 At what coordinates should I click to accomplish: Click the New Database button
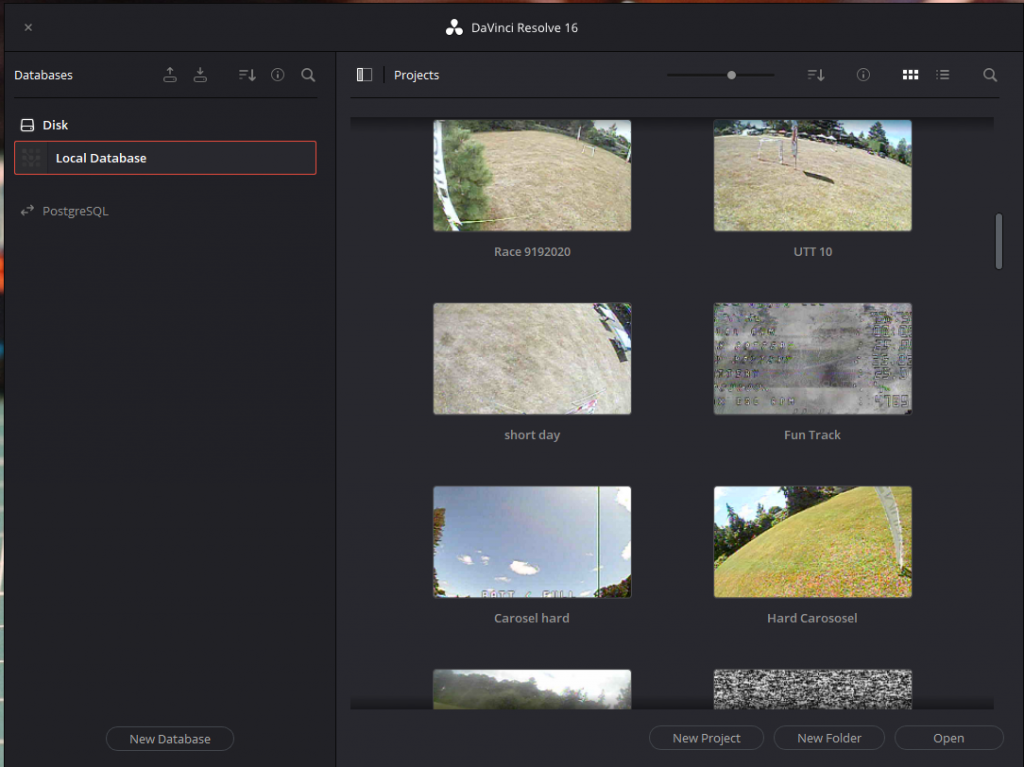point(170,739)
